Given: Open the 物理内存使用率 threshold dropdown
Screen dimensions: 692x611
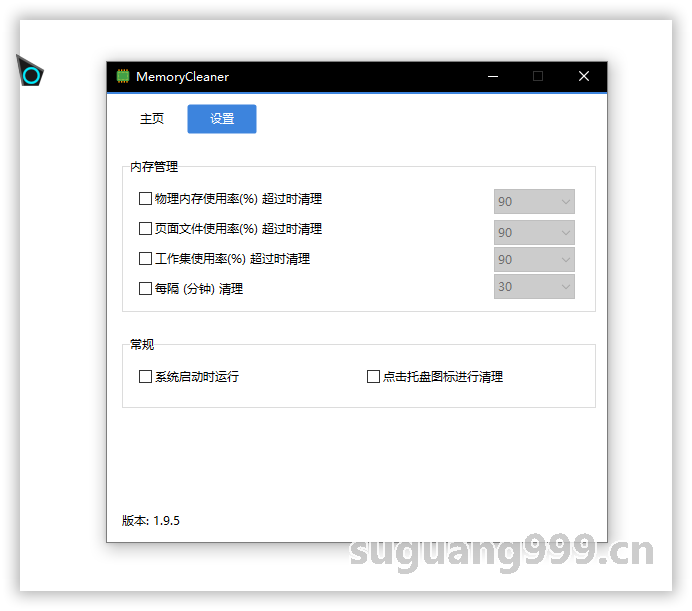Looking at the screenshot, I should [535, 202].
